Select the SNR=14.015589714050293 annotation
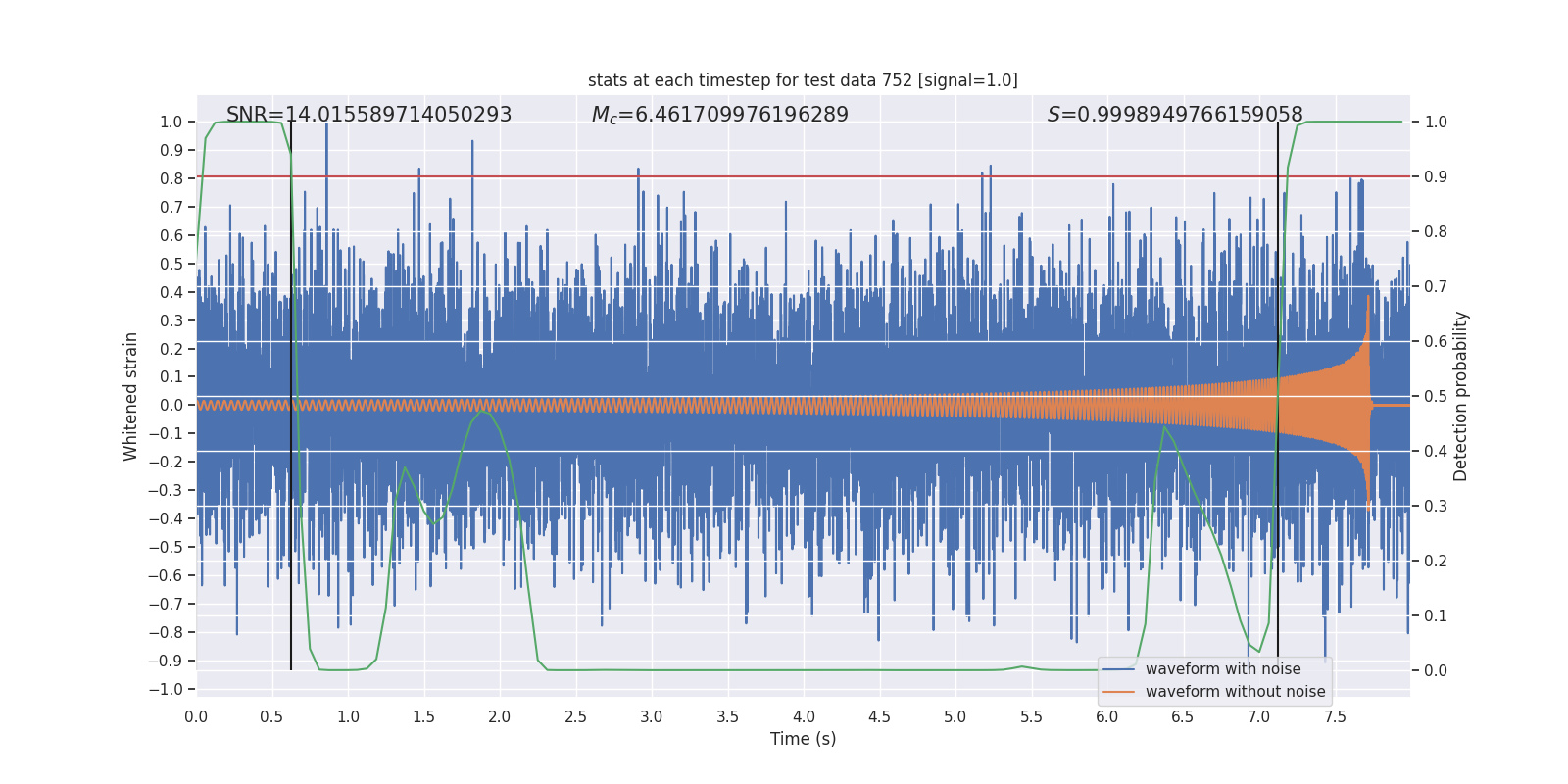1568x784 pixels. click(368, 115)
